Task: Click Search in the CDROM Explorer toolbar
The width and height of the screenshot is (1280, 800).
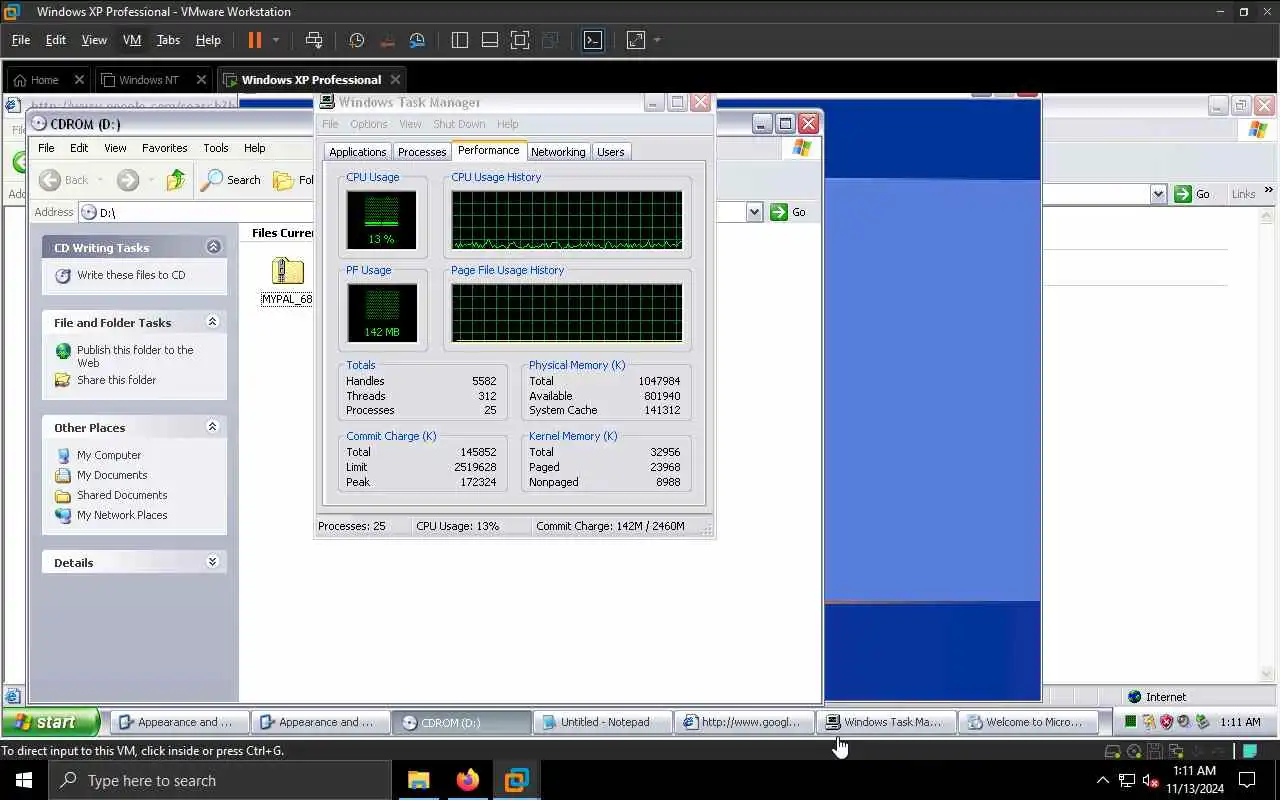Action: pyautogui.click(x=231, y=180)
